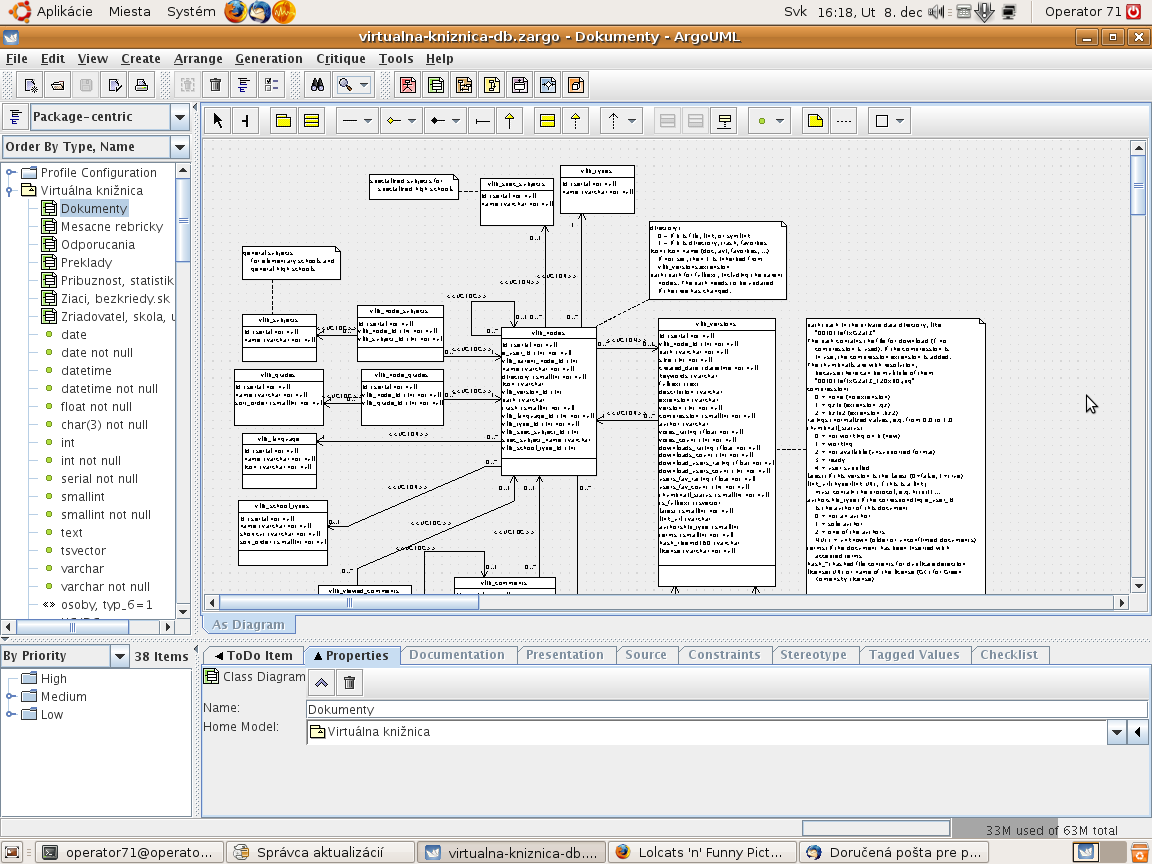Screen dimensions: 1152x864
Task: Open the Order By Type, Name dropdown
Action: tap(179, 147)
